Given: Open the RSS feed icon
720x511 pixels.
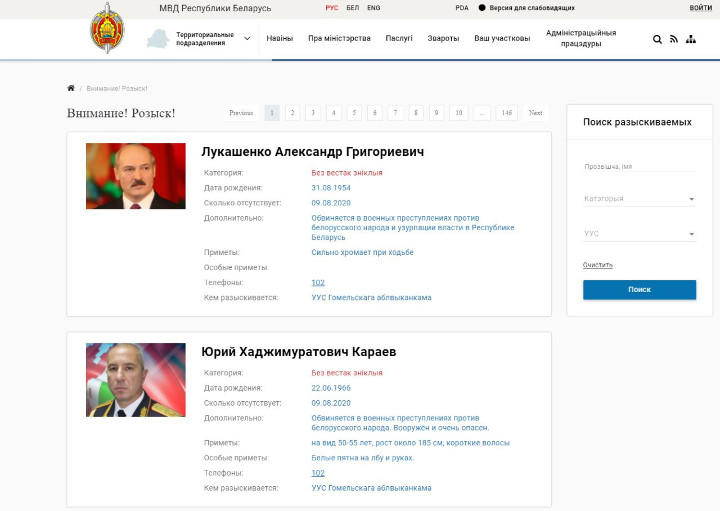Looking at the screenshot, I should pos(674,39).
